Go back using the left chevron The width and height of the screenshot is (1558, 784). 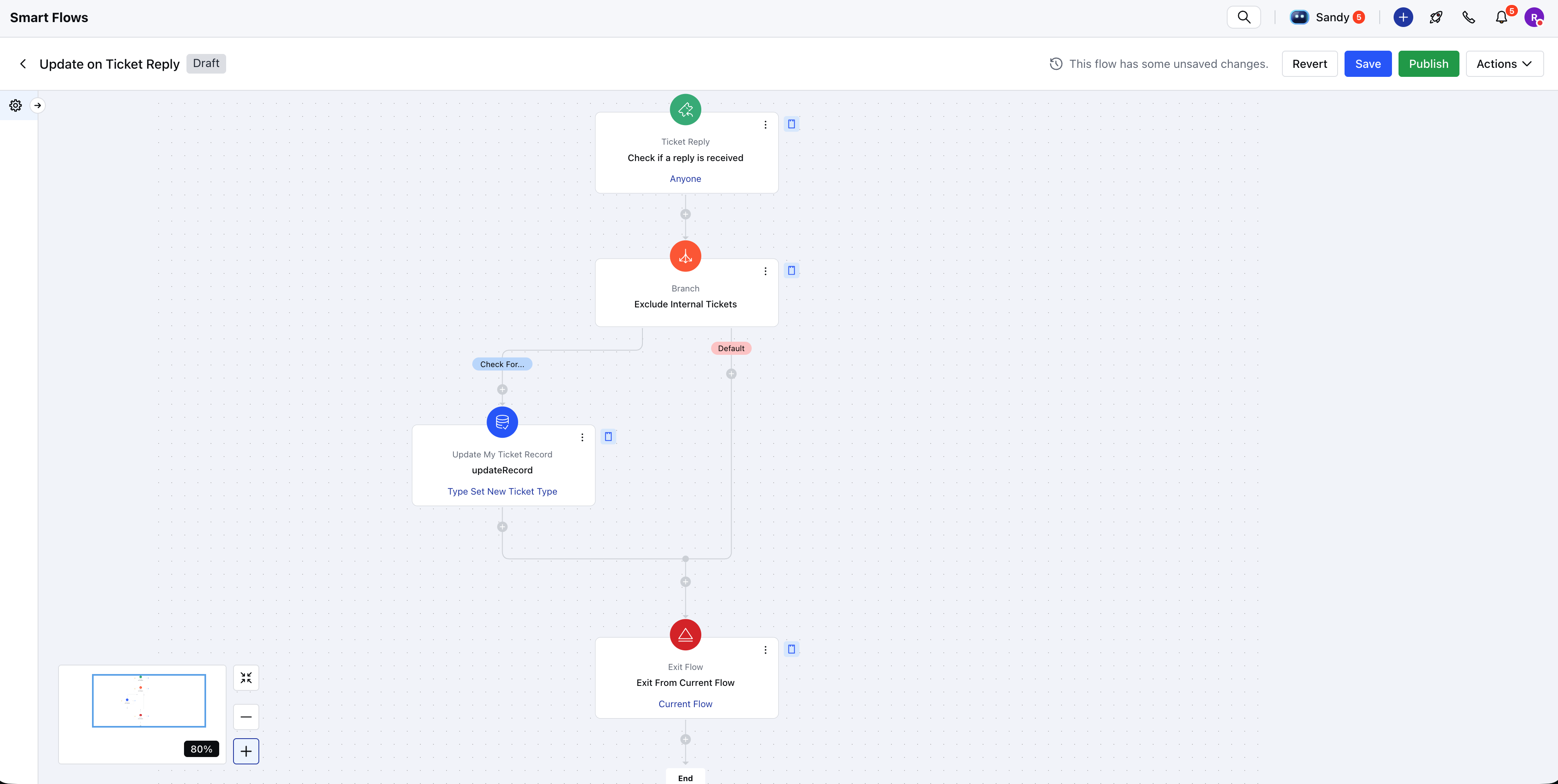point(23,64)
